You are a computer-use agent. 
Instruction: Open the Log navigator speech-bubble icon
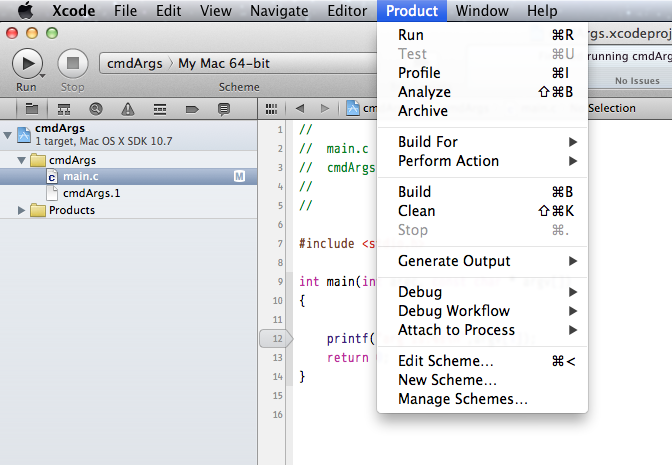(x=224, y=109)
